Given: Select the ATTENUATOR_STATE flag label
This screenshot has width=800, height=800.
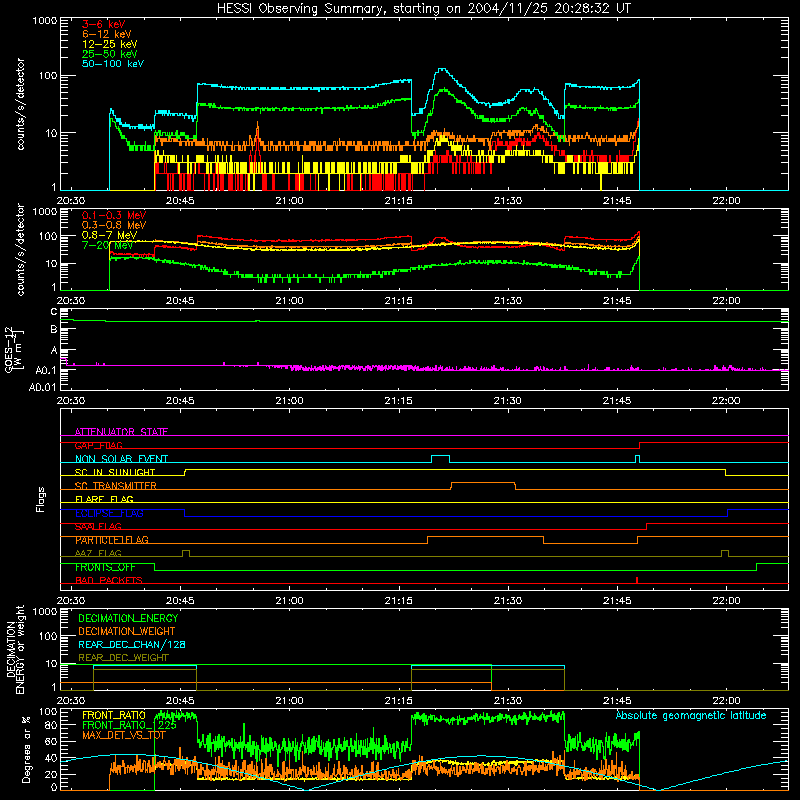Looking at the screenshot, I should pos(121,432).
